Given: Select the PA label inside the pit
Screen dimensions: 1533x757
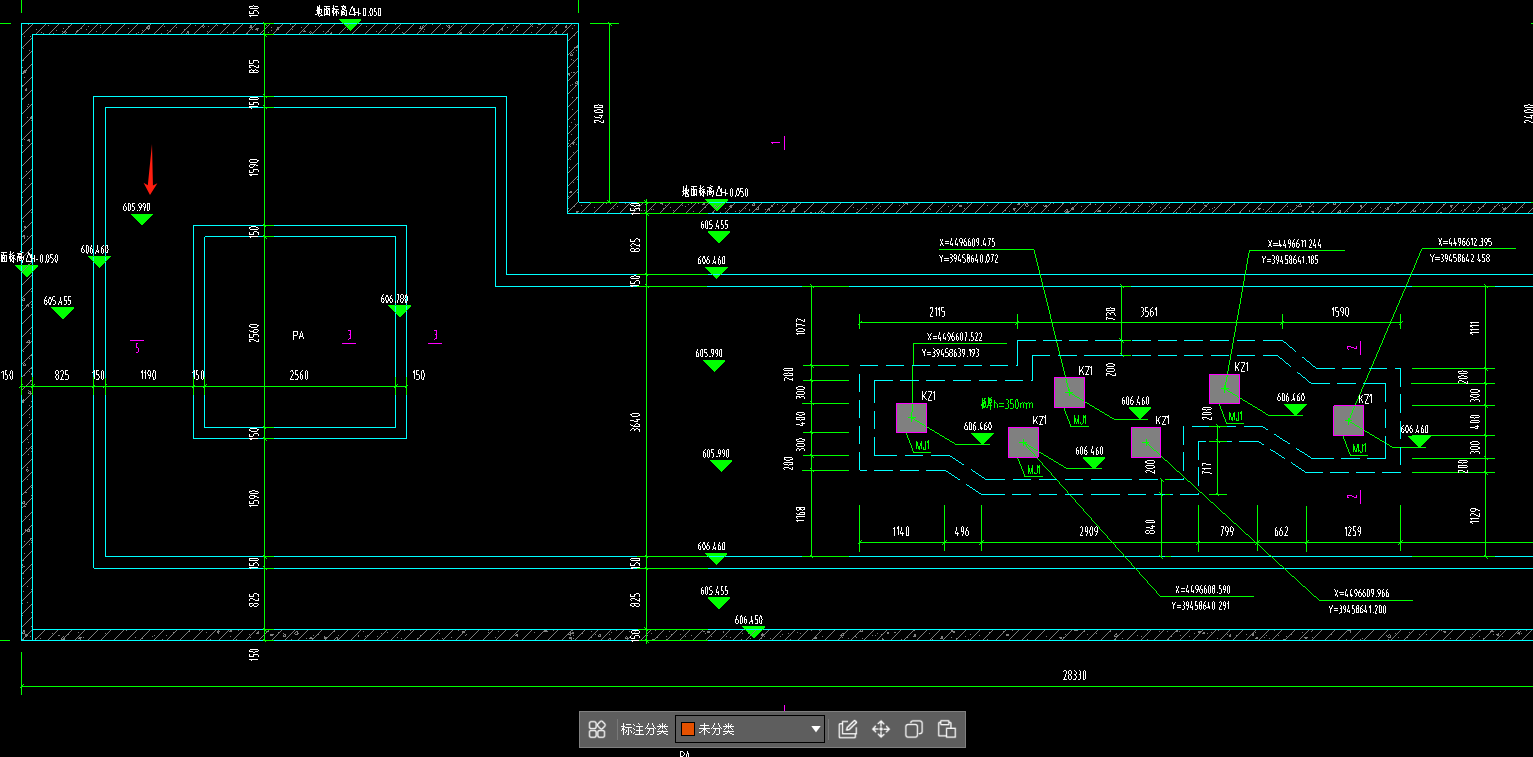Looking at the screenshot, I should click(x=298, y=336).
